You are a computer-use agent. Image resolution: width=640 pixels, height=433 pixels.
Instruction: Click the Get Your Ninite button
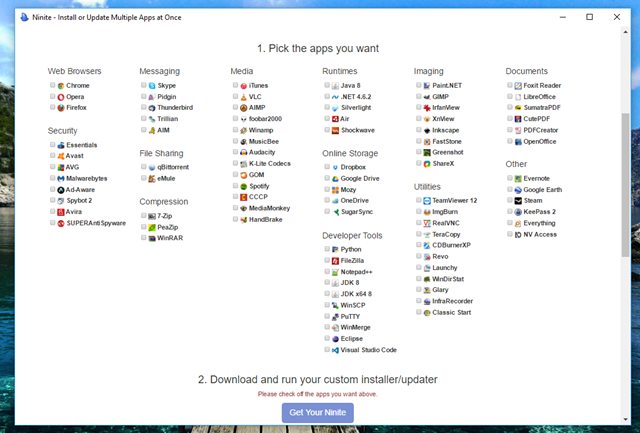click(x=318, y=413)
